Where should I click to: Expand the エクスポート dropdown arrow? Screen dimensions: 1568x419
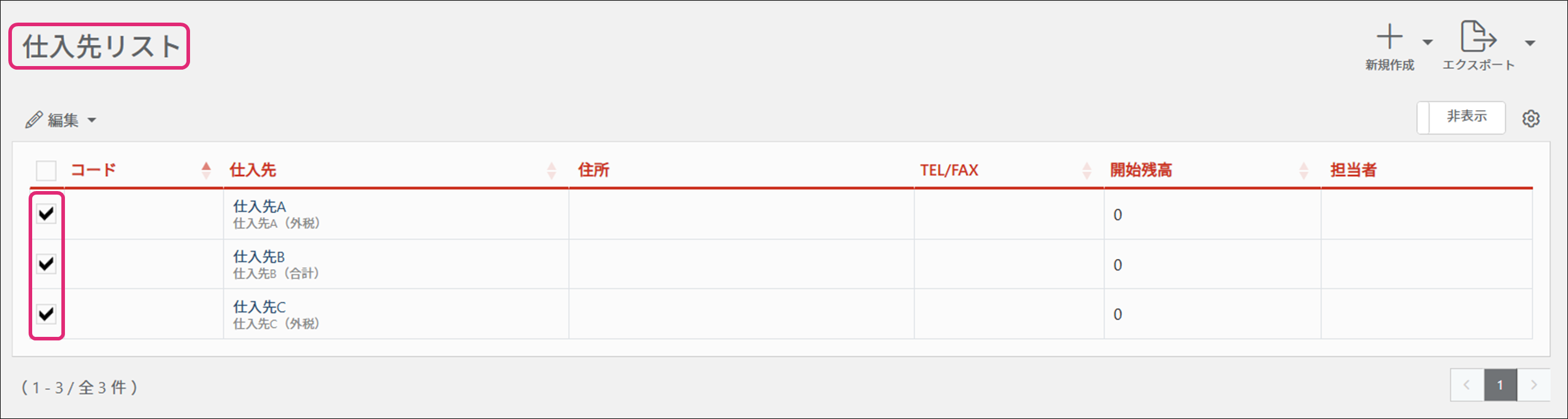pyautogui.click(x=1530, y=43)
